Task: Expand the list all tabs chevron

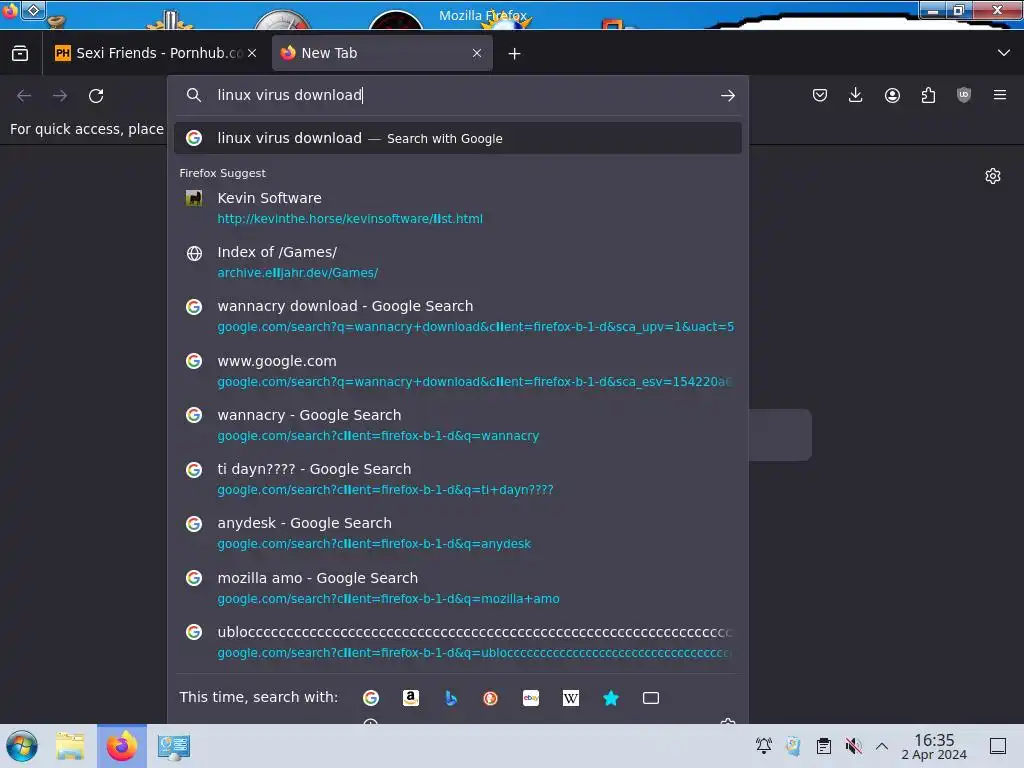Action: 1004,53
